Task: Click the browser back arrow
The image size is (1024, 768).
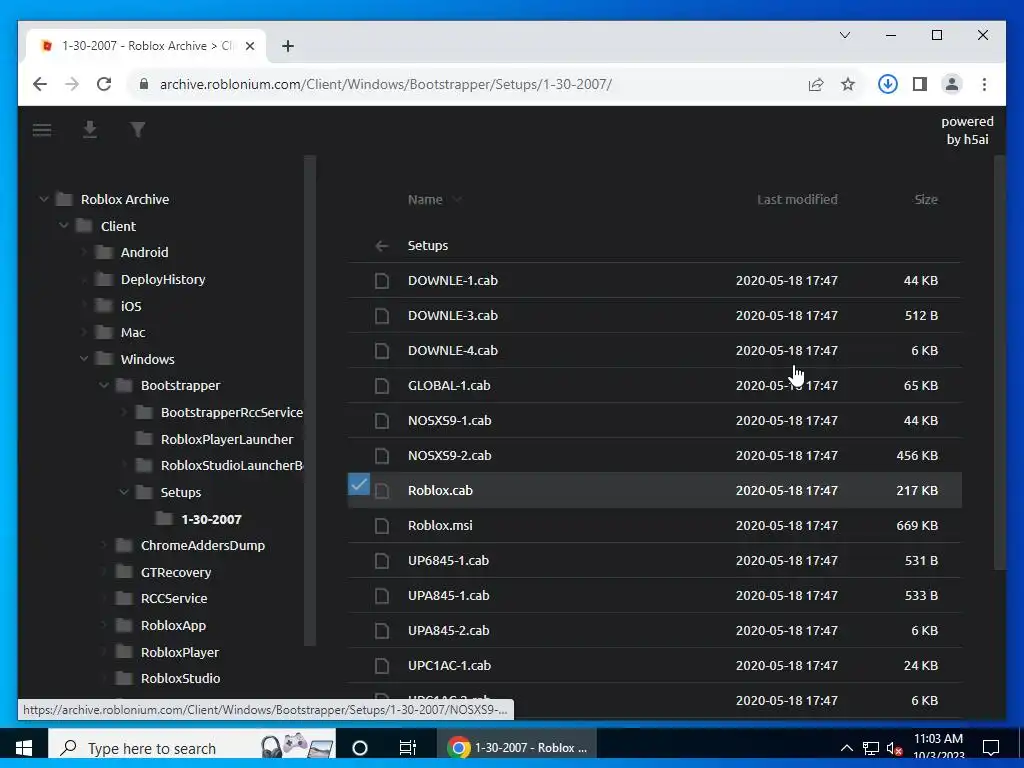Action: click(x=40, y=84)
